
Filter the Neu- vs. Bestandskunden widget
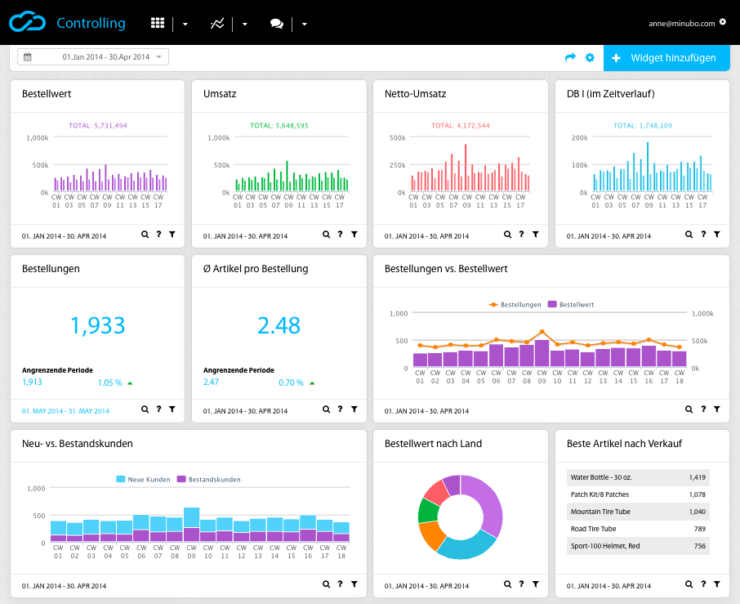(x=354, y=584)
